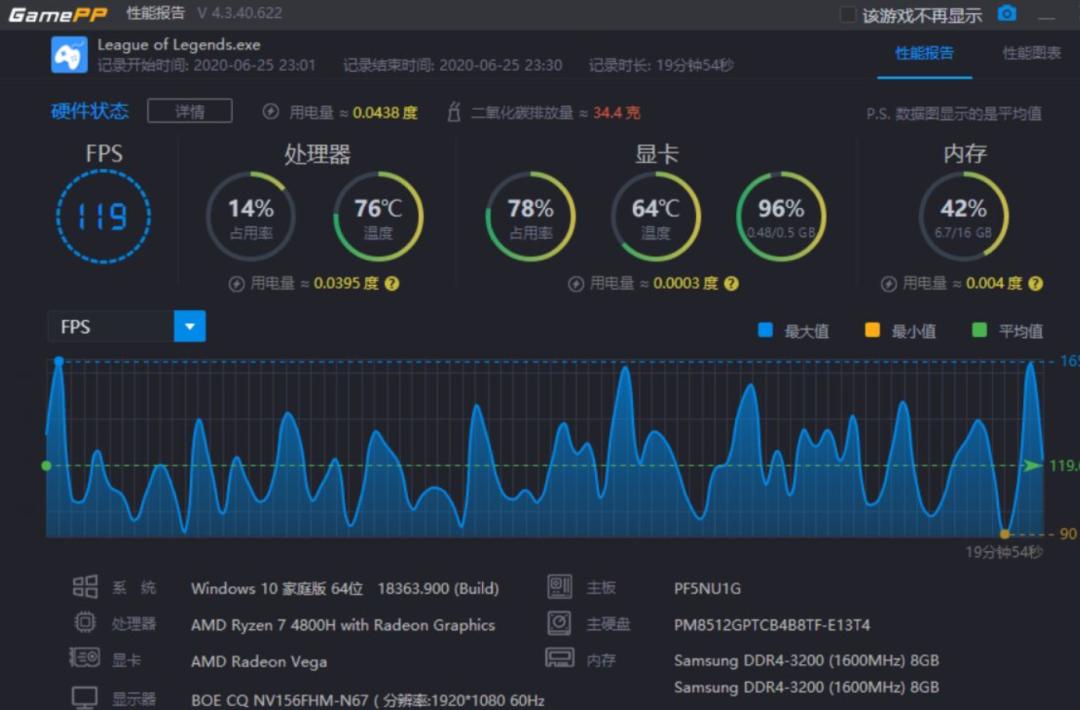Click the green average FPS start marker
The image size is (1080, 710).
[46, 466]
